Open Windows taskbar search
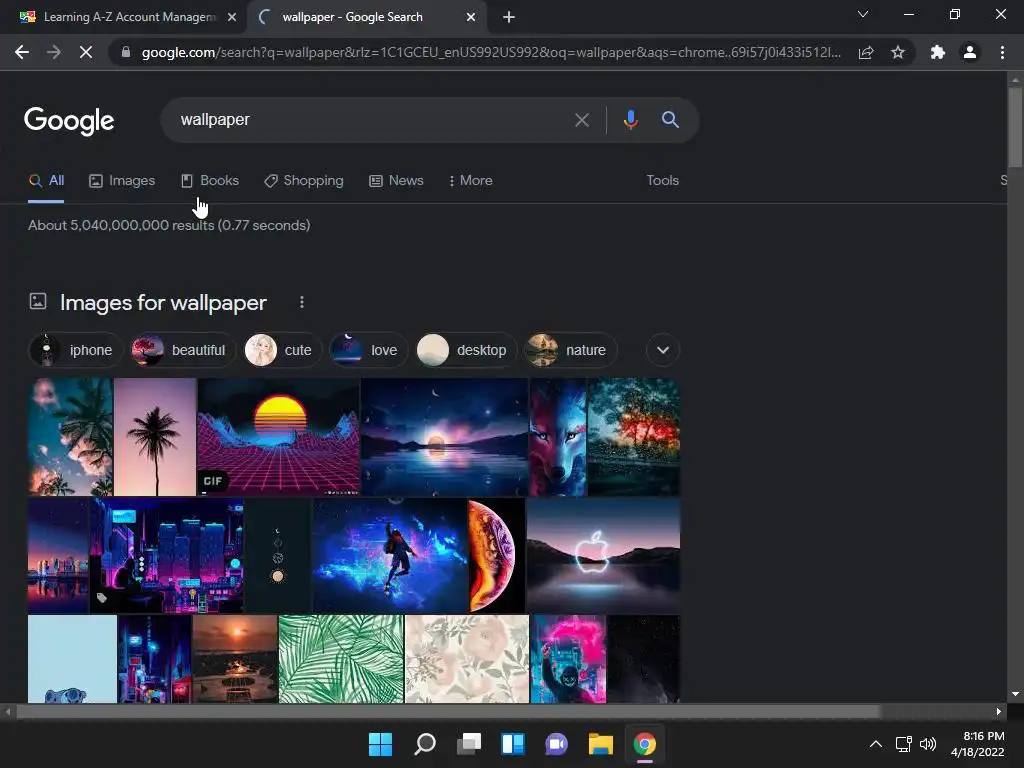The image size is (1024, 768). tap(425, 744)
